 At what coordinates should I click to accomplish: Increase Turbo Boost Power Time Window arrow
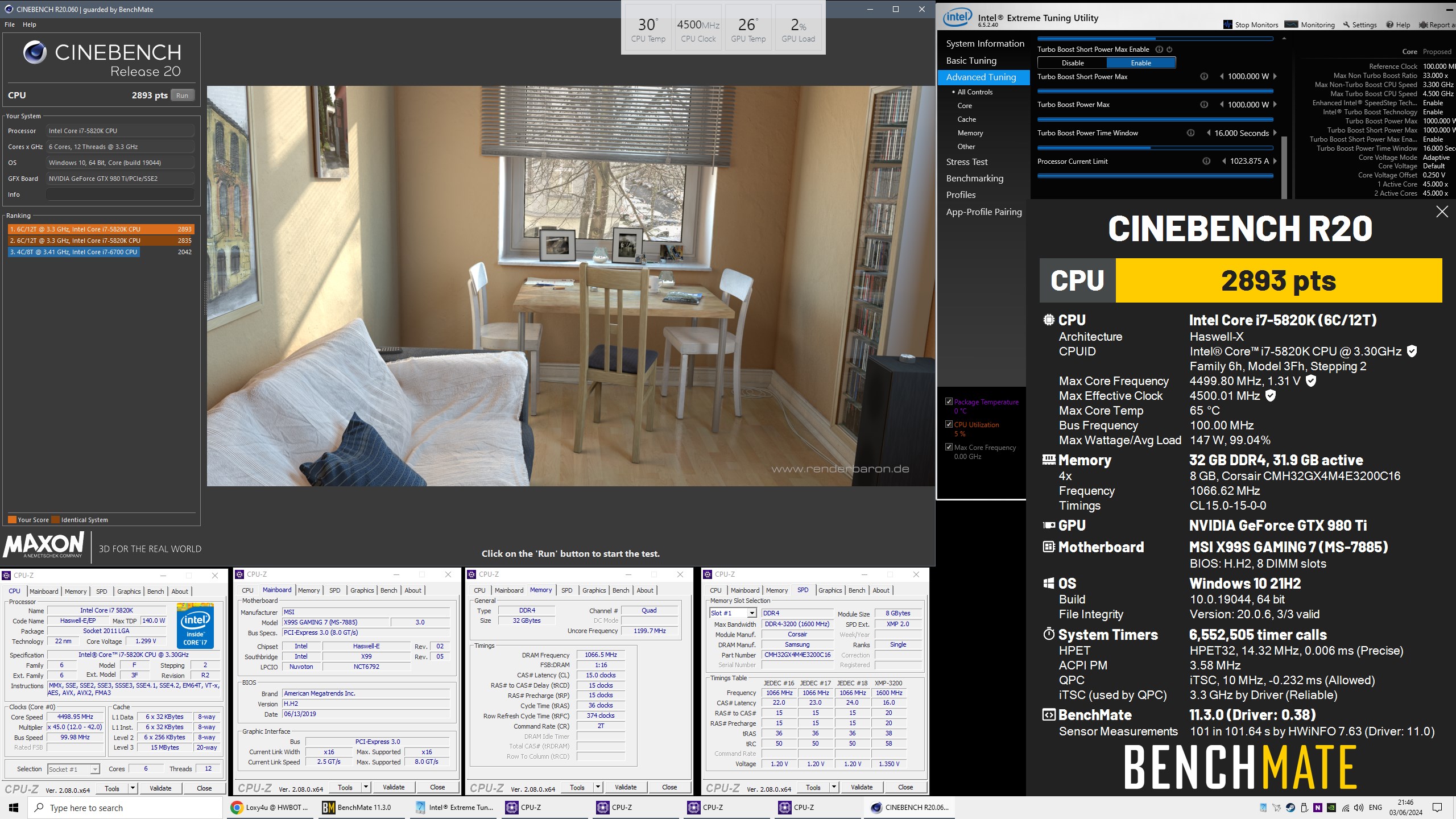1275,133
